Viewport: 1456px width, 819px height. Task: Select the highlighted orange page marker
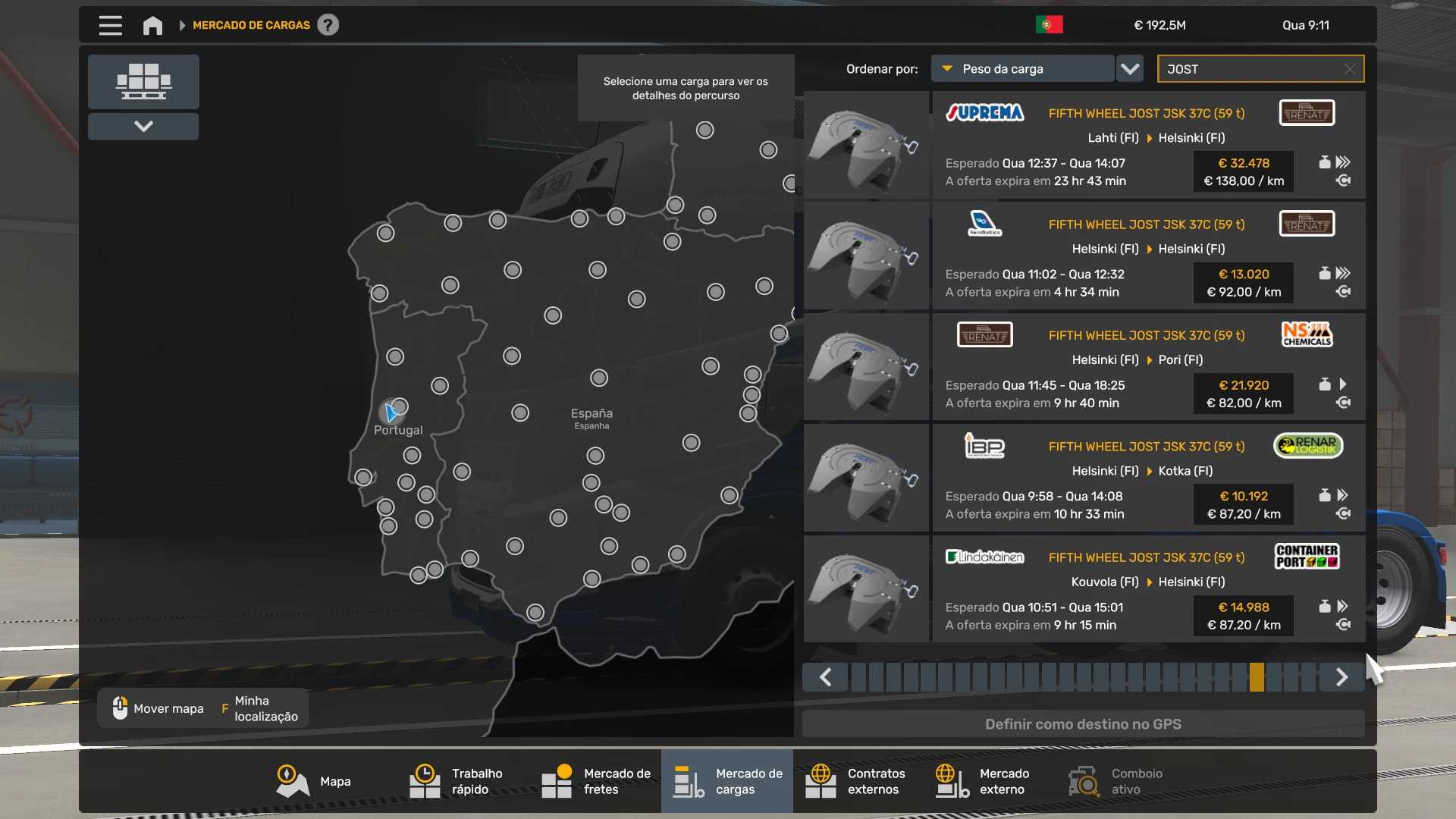(x=1257, y=677)
